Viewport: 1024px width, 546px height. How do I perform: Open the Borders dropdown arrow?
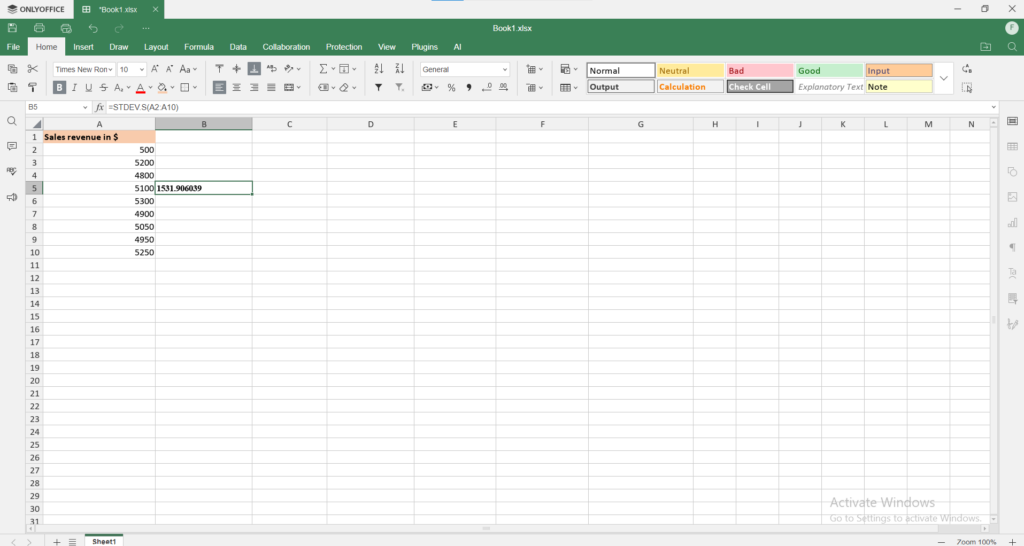pyautogui.click(x=195, y=87)
